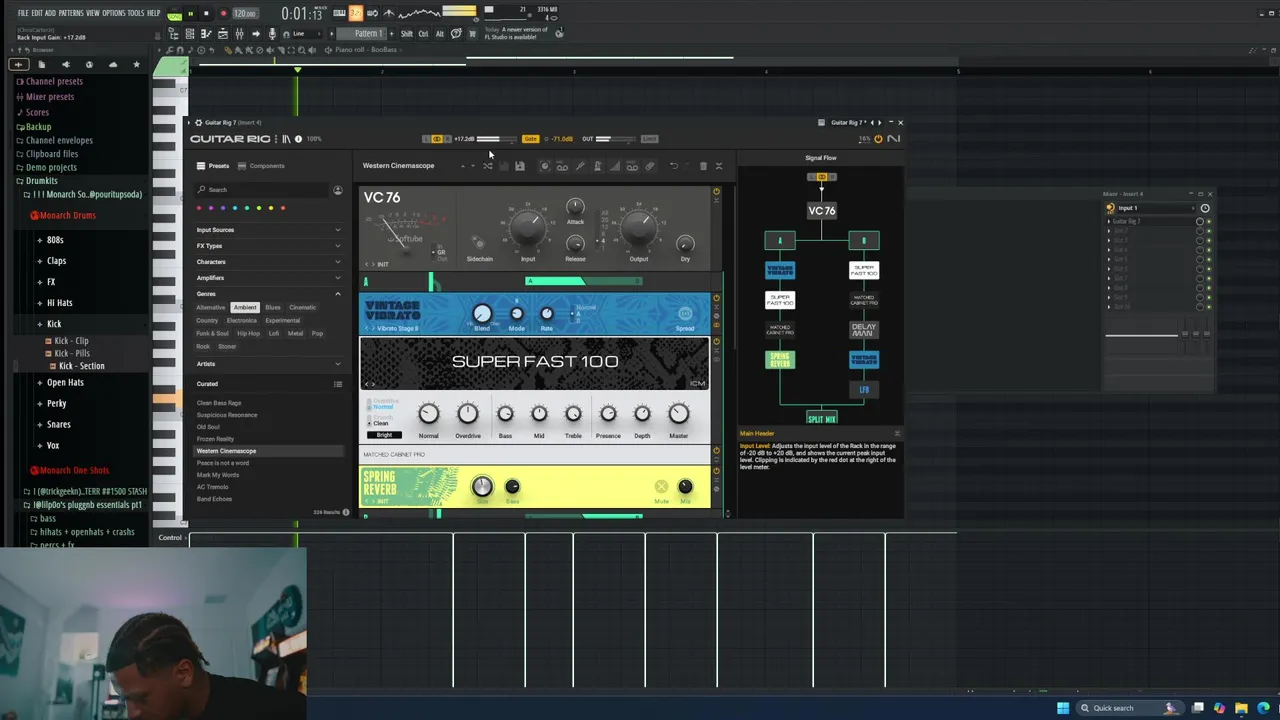This screenshot has width=1280, height=720.
Task: Open the PATTERNS menu in FL Studio
Action: 71,13
